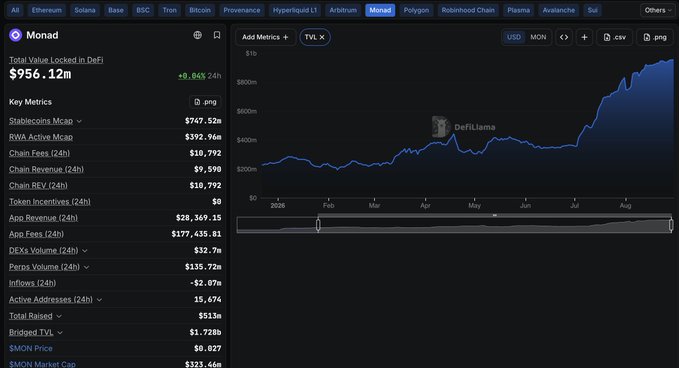The image size is (679, 368).
Task: Click the App Revenue (24h) label
Action: [x=43, y=218]
